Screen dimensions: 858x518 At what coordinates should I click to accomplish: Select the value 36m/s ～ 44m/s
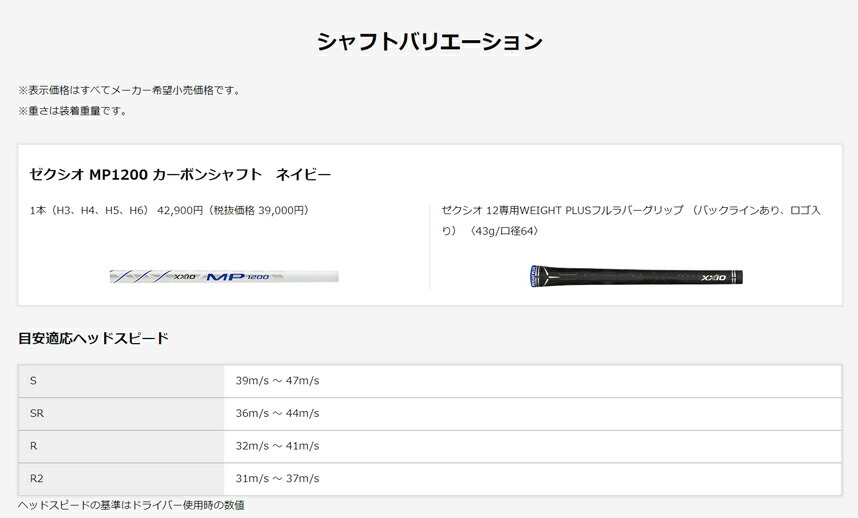277,414
